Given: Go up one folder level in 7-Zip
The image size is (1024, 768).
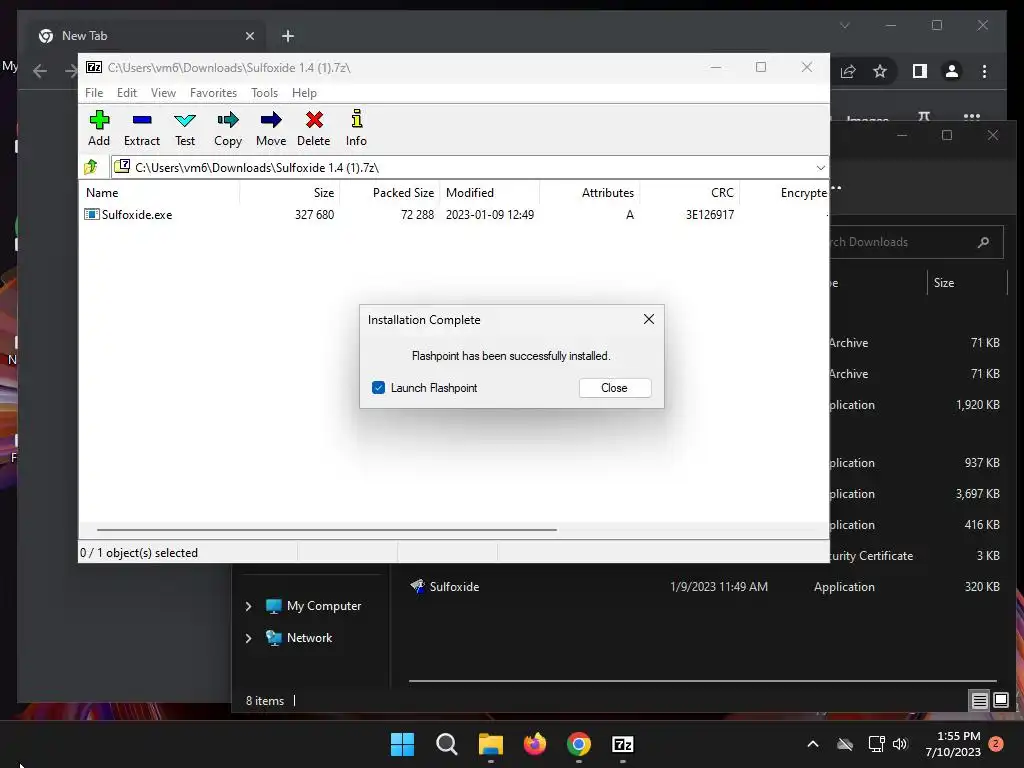Looking at the screenshot, I should coord(91,167).
